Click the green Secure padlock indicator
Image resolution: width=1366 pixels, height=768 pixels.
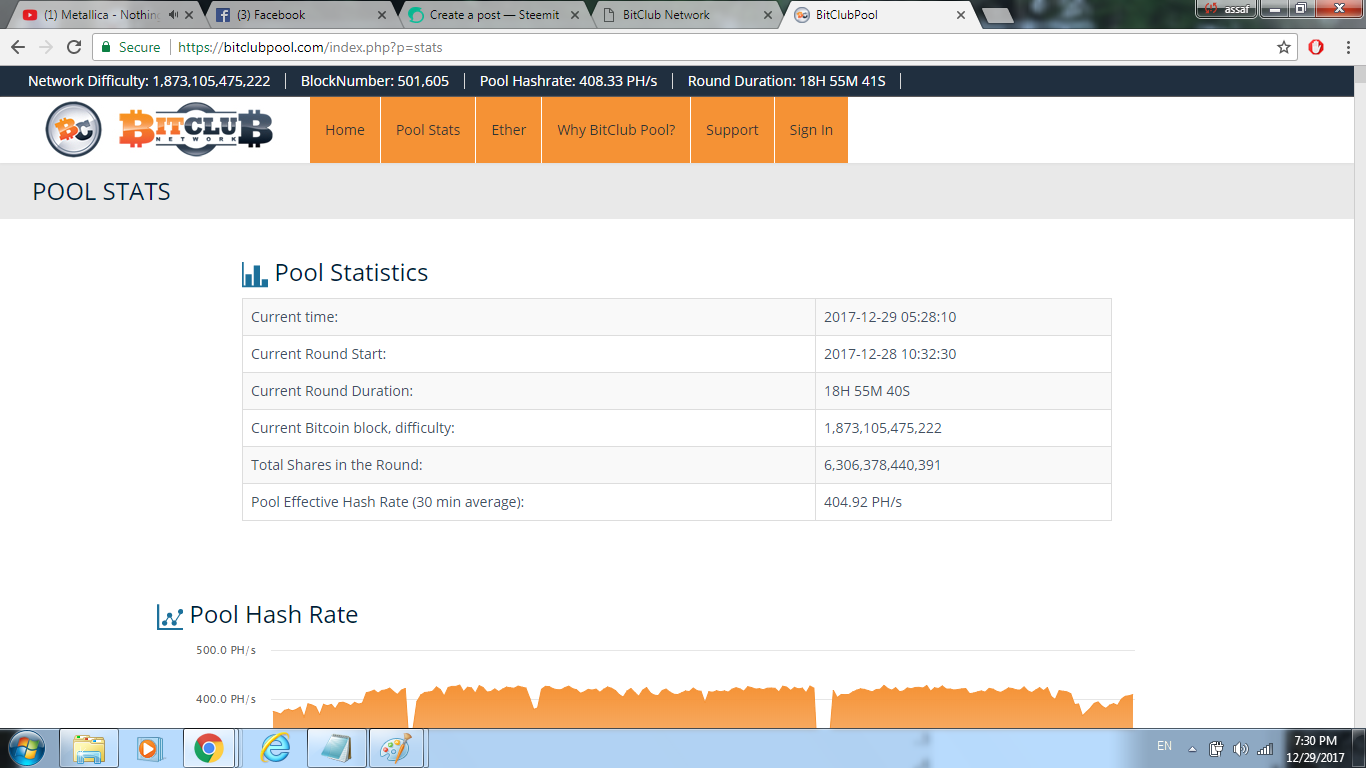[131, 47]
